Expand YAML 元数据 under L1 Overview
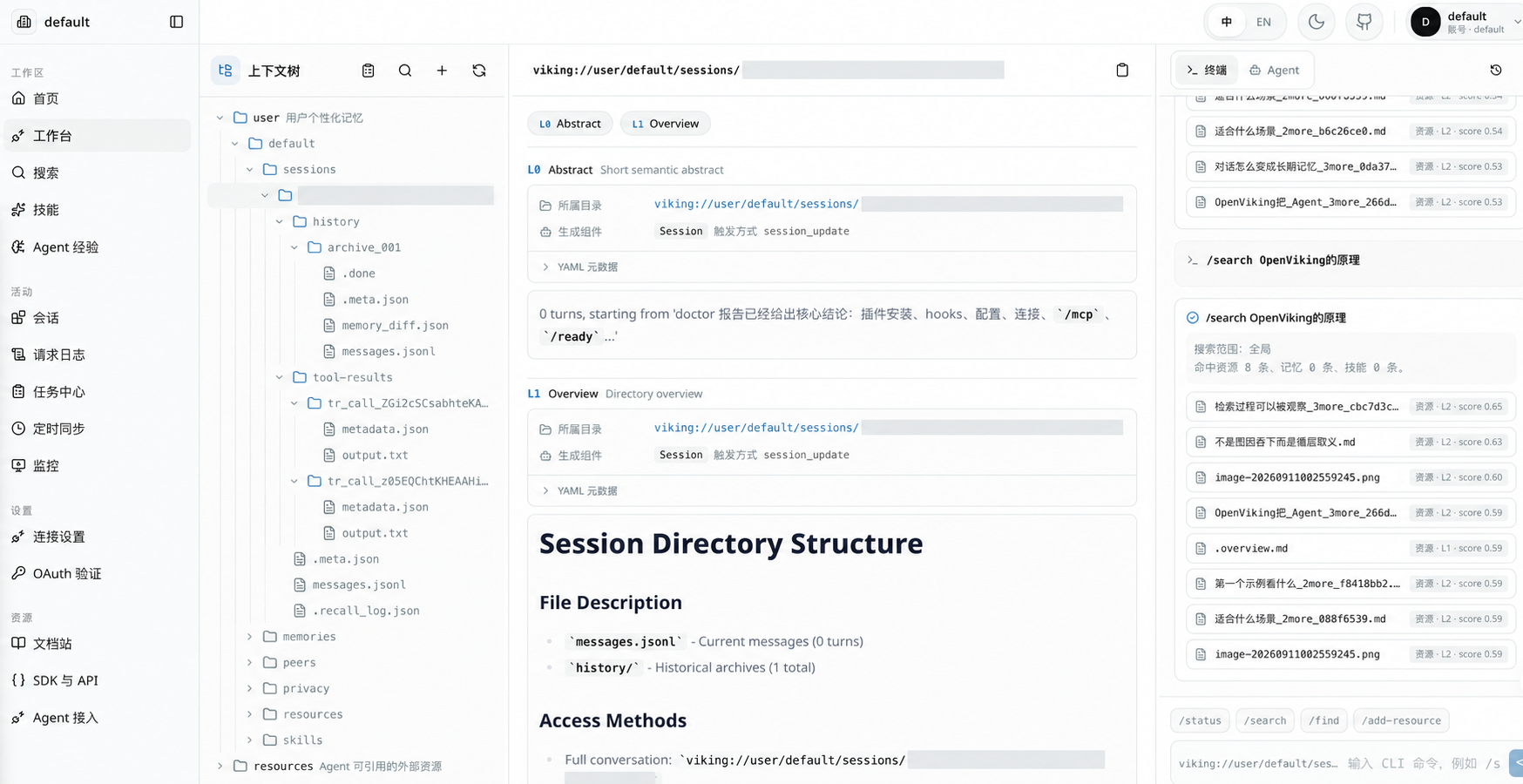1523x784 pixels. coord(579,490)
